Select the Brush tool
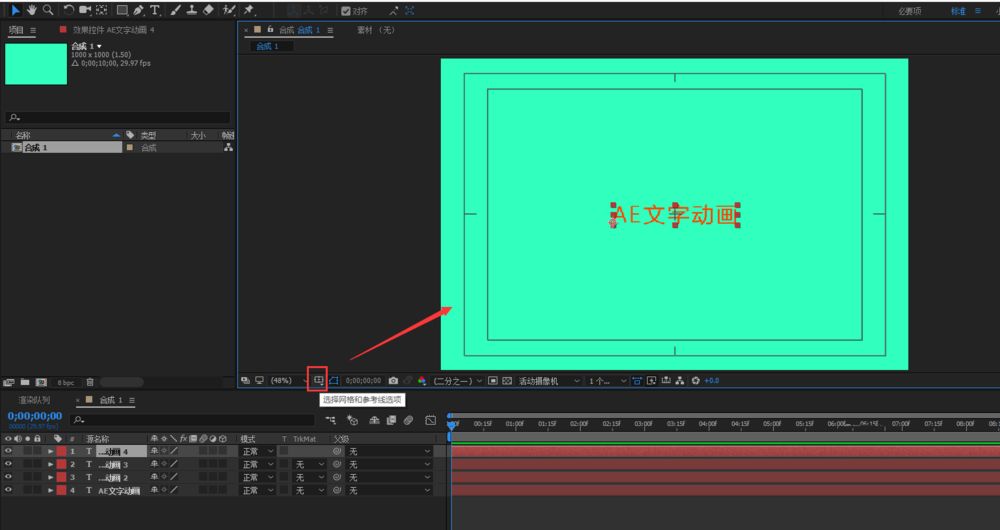Viewport: 1000px width, 530px height. pos(175,10)
